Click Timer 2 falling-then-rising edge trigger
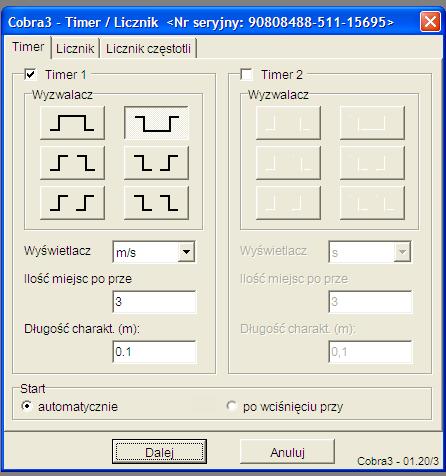The height and width of the screenshot is (476, 446). (372, 163)
